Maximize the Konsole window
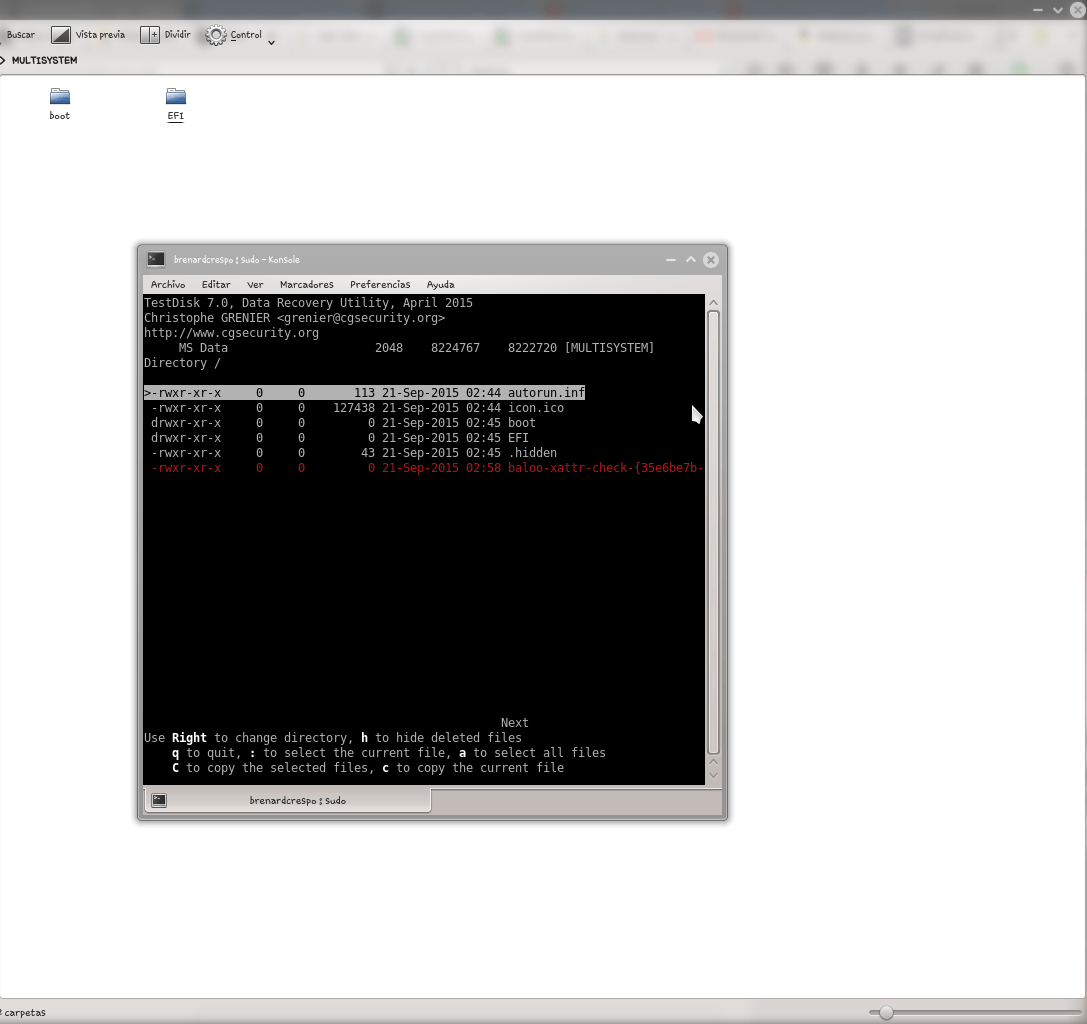This screenshot has height=1024, width=1087. coord(690,259)
